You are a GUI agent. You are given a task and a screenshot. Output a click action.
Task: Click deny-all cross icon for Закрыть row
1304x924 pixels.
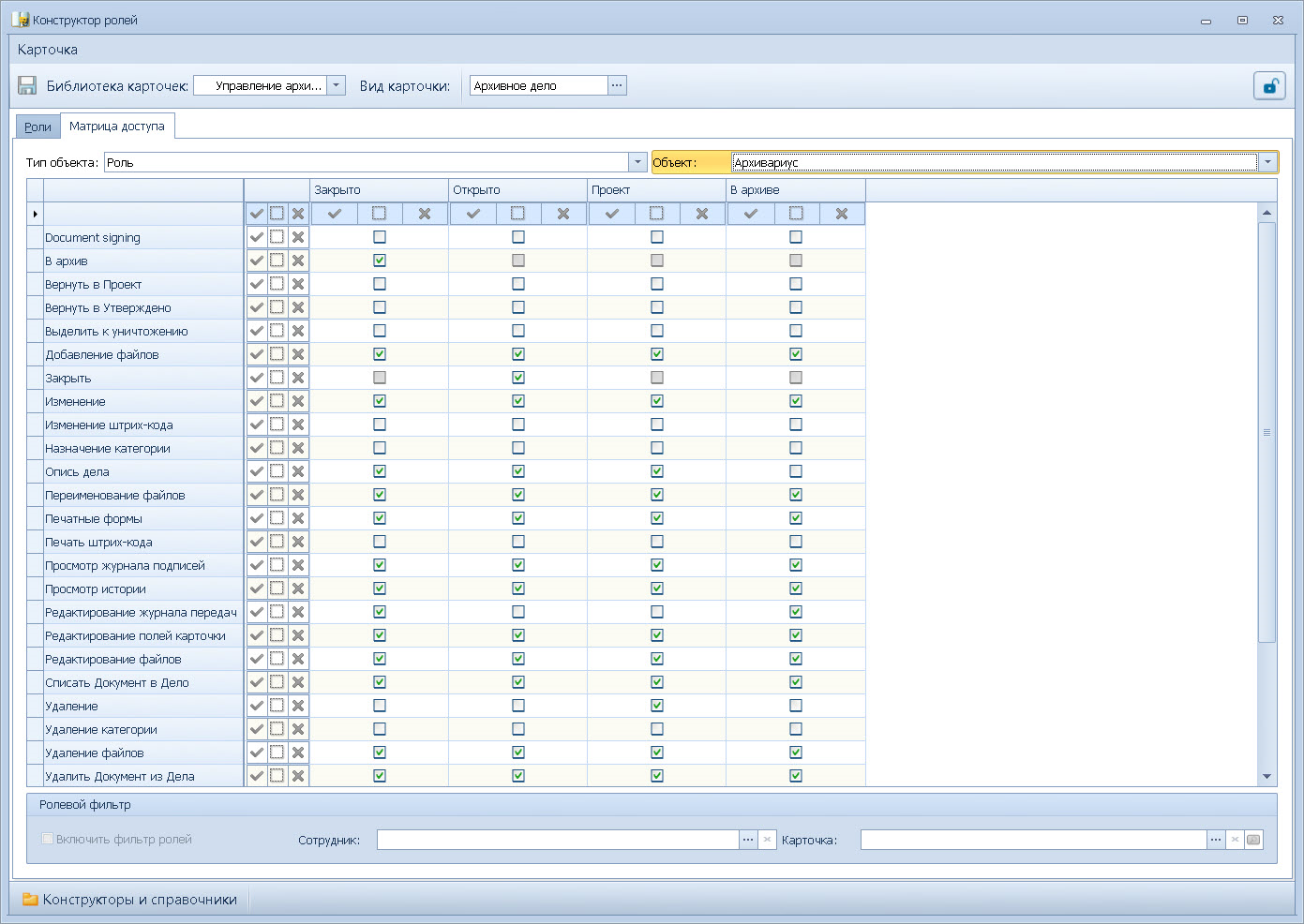pos(298,378)
